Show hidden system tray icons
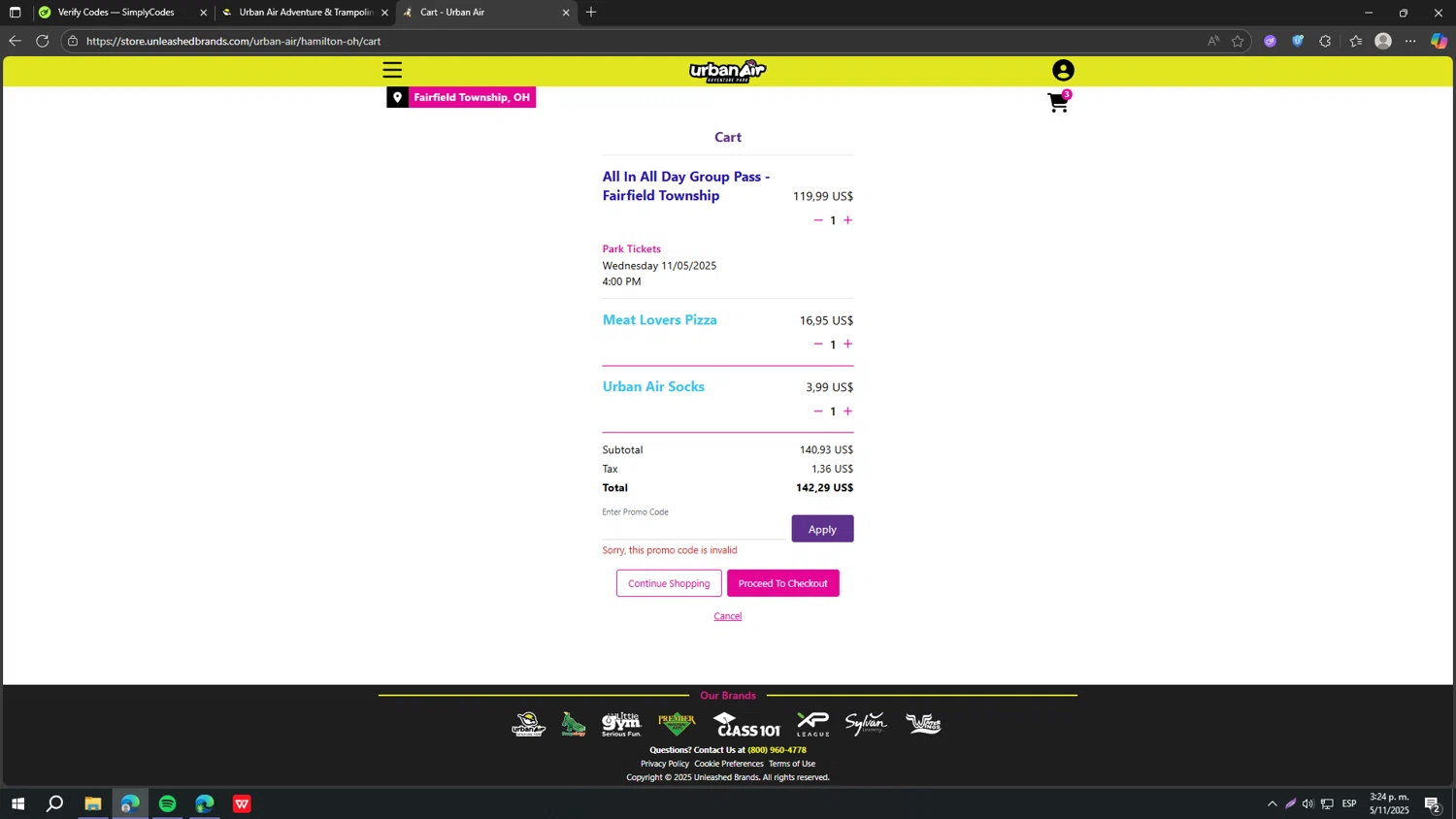 tap(1273, 803)
